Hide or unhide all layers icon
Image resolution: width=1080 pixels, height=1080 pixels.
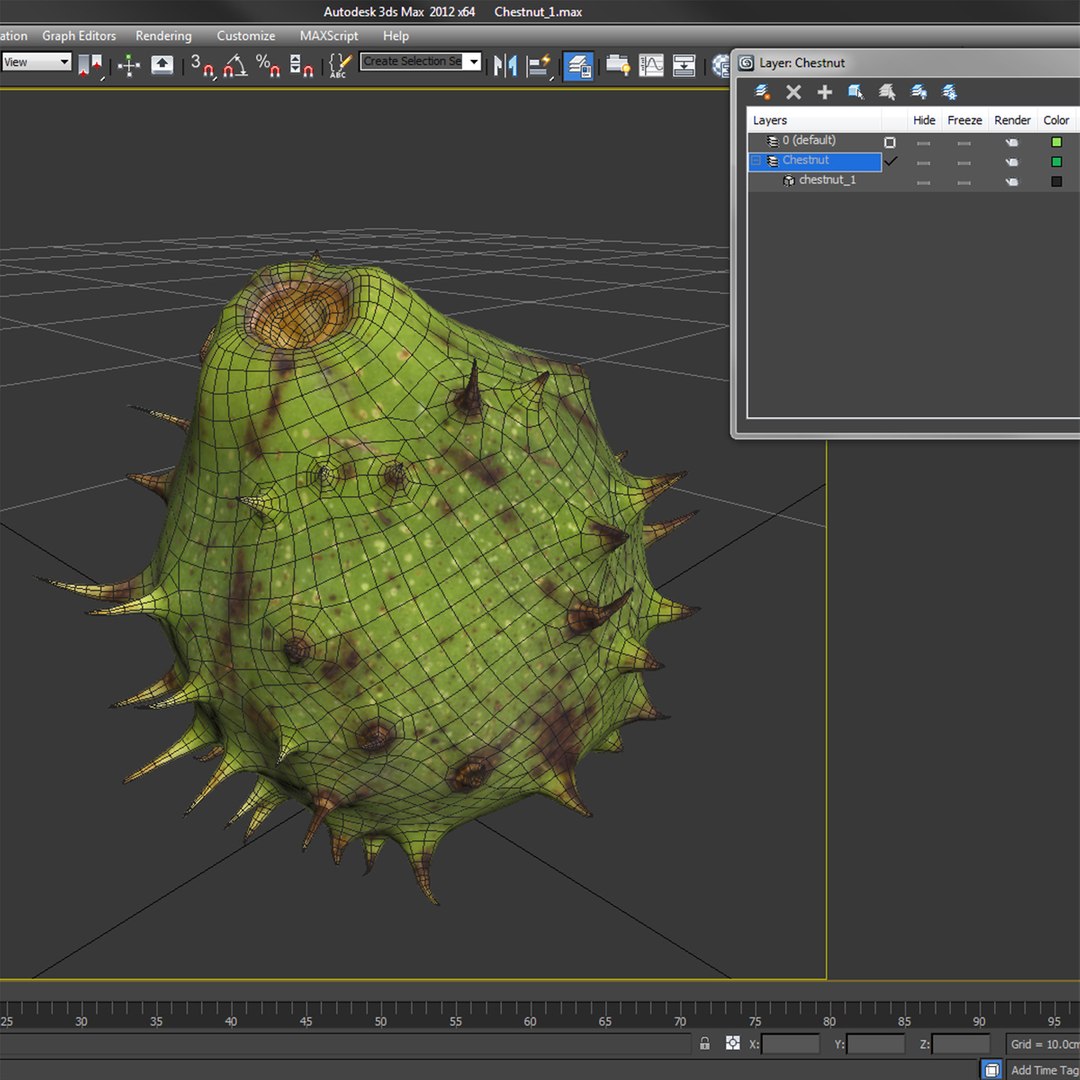tap(919, 92)
